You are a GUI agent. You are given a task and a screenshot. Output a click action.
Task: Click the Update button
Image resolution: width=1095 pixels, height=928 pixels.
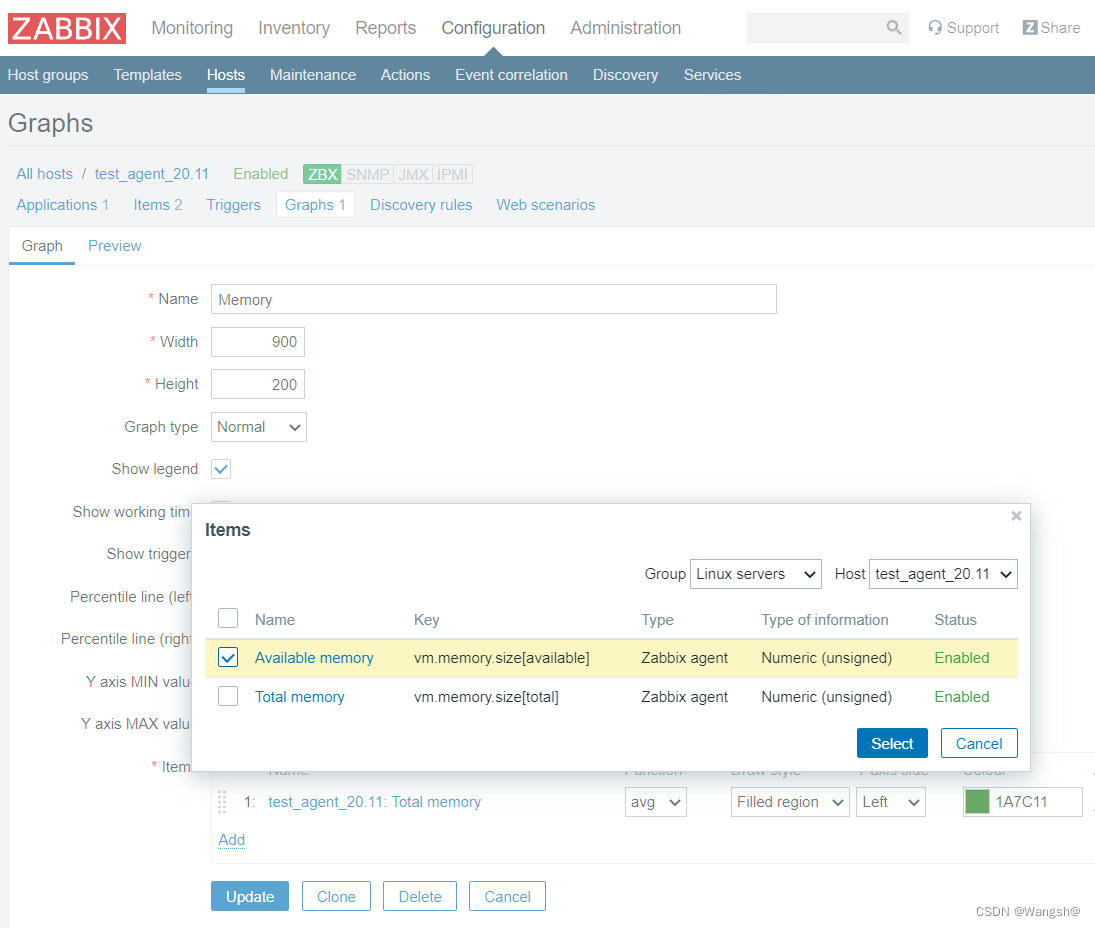tap(250, 897)
